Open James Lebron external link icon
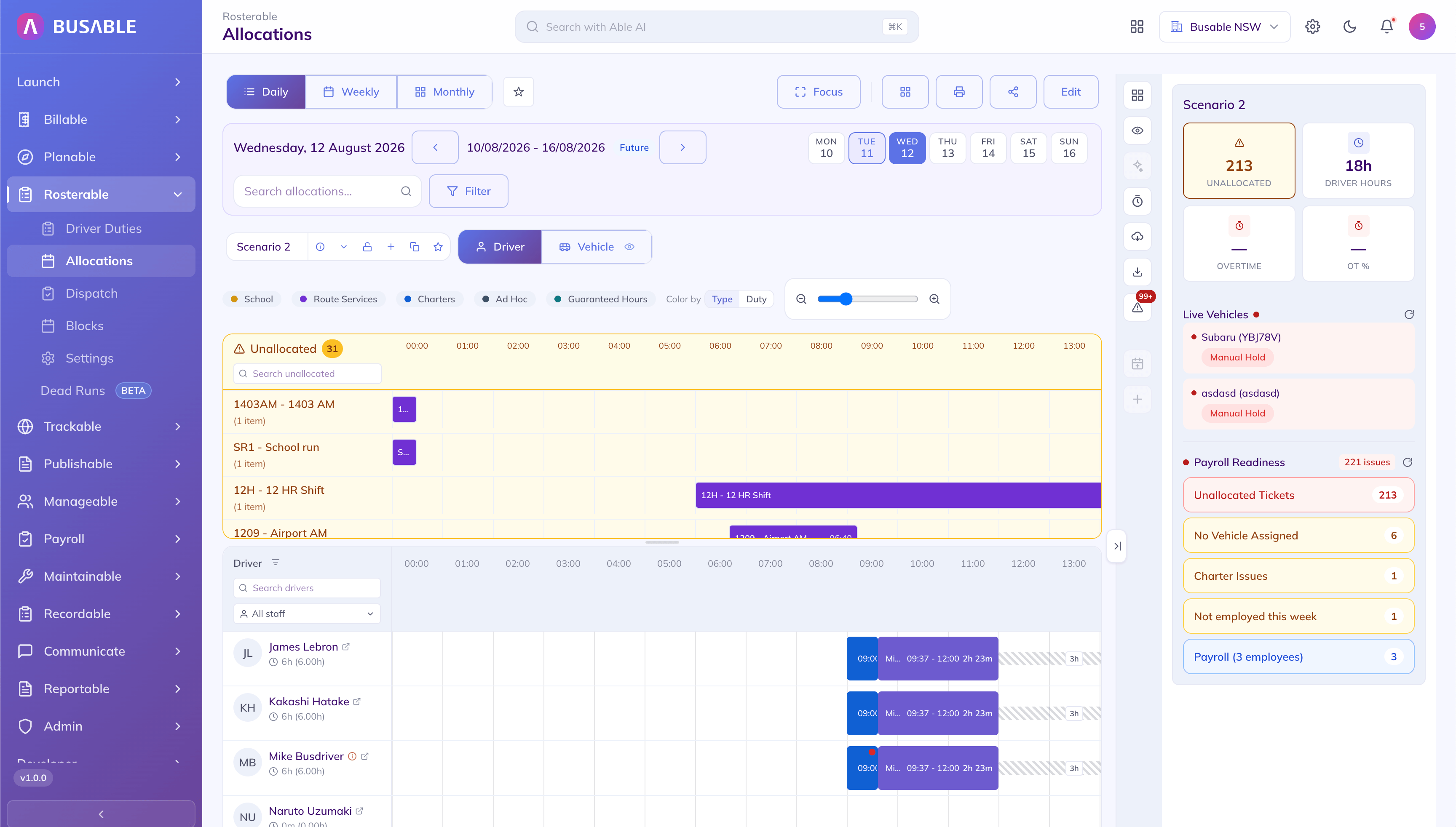Image resolution: width=1456 pixels, height=827 pixels. [345, 647]
